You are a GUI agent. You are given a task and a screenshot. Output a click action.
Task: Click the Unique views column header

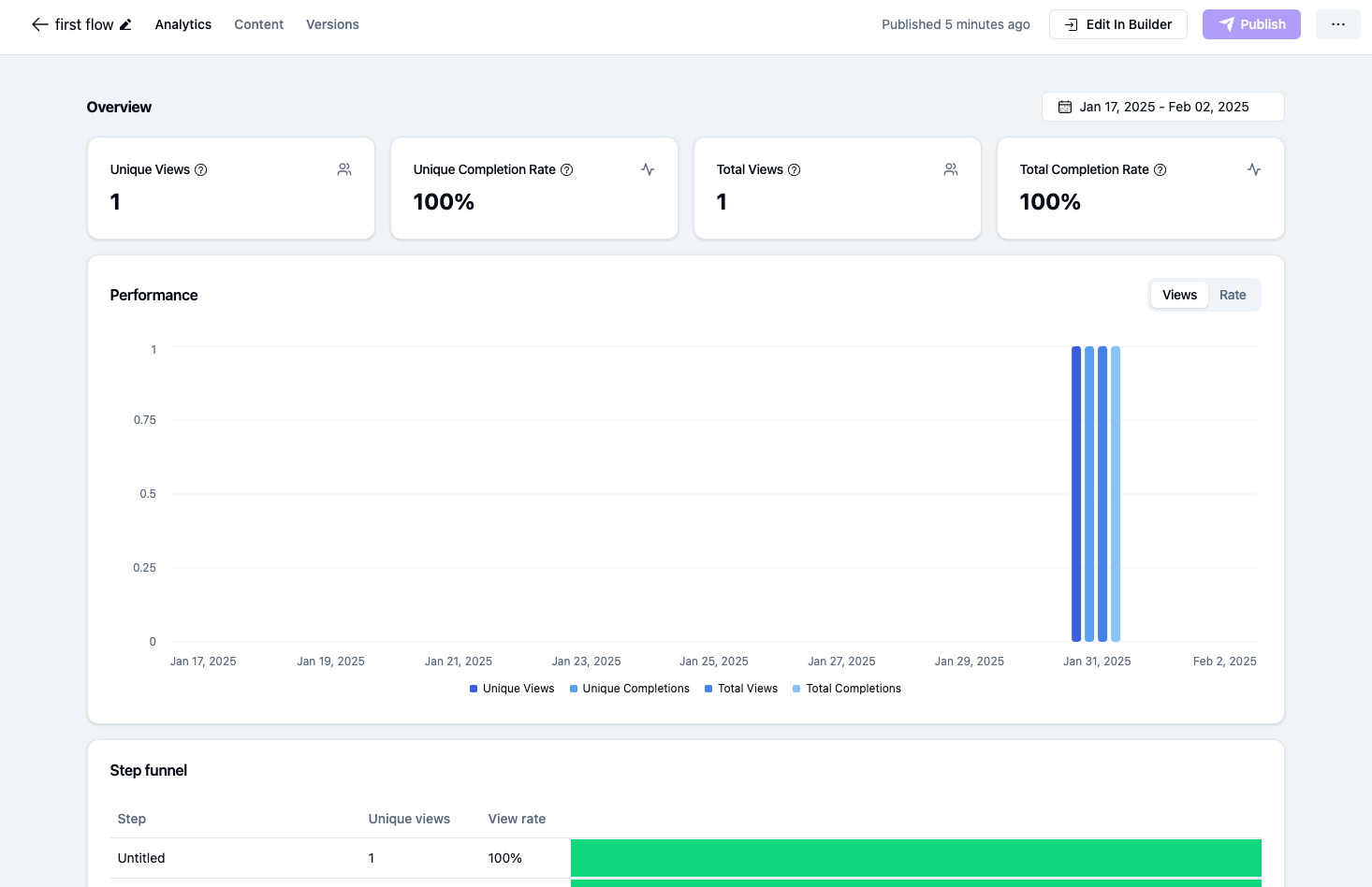[409, 819]
